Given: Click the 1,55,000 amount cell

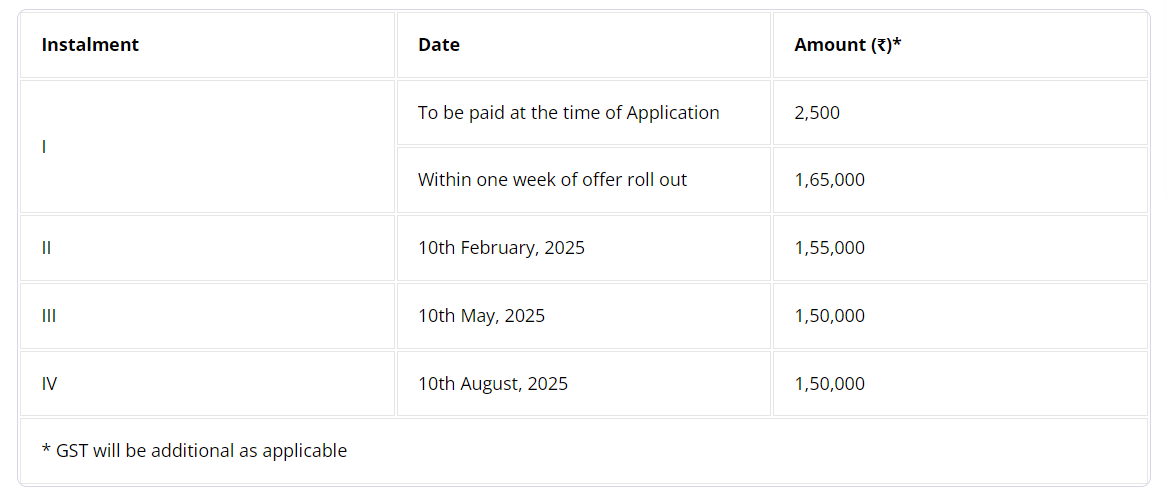Looking at the screenshot, I should pos(960,248).
